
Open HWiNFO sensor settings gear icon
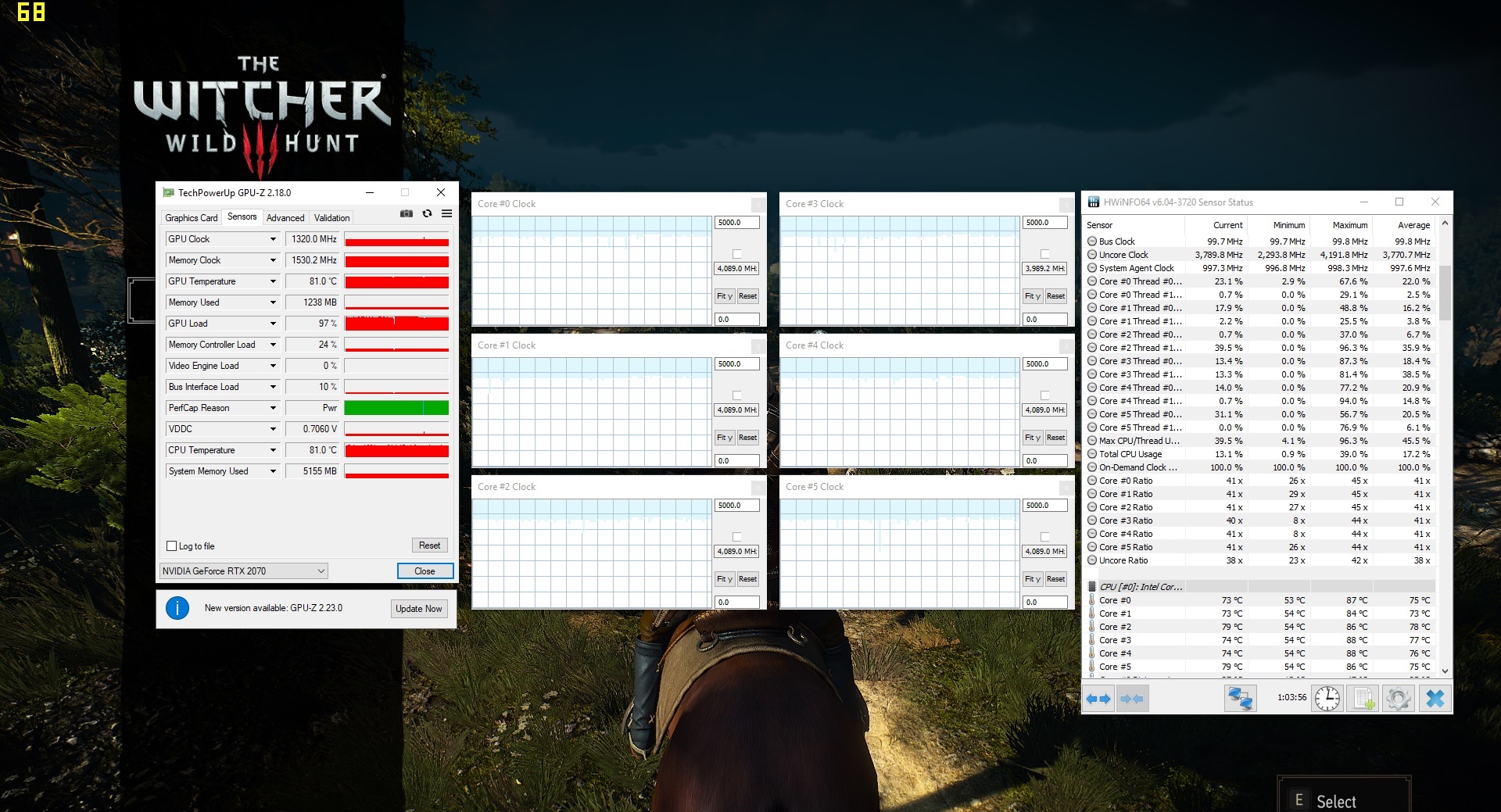click(1399, 699)
